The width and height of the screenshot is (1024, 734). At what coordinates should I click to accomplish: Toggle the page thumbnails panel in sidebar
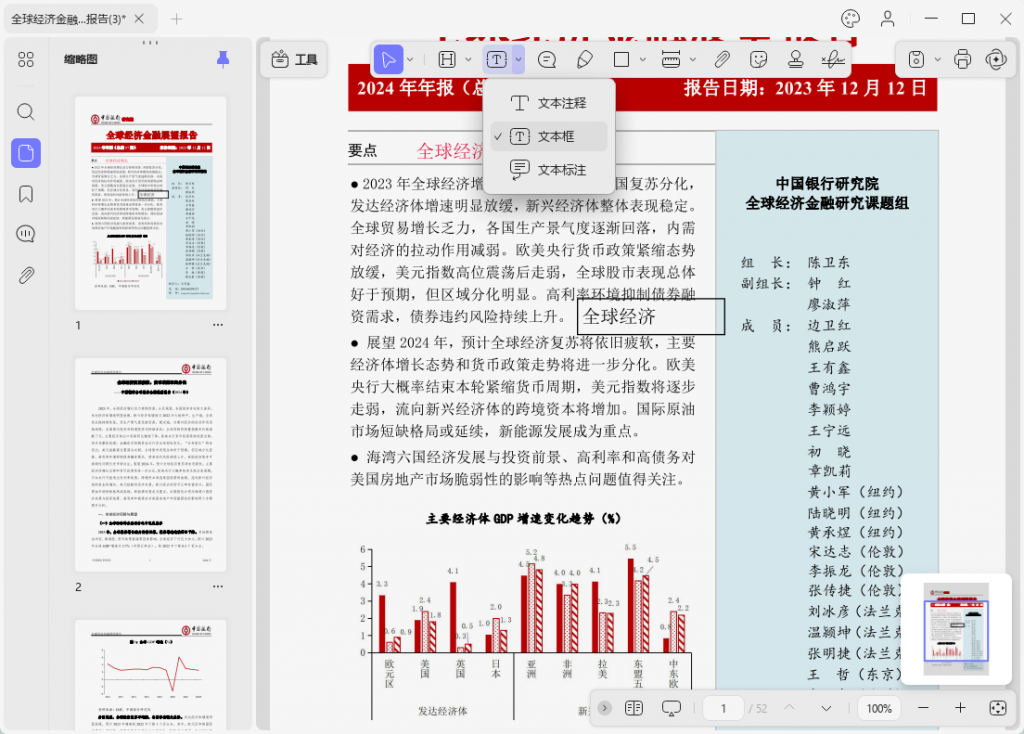pos(25,153)
